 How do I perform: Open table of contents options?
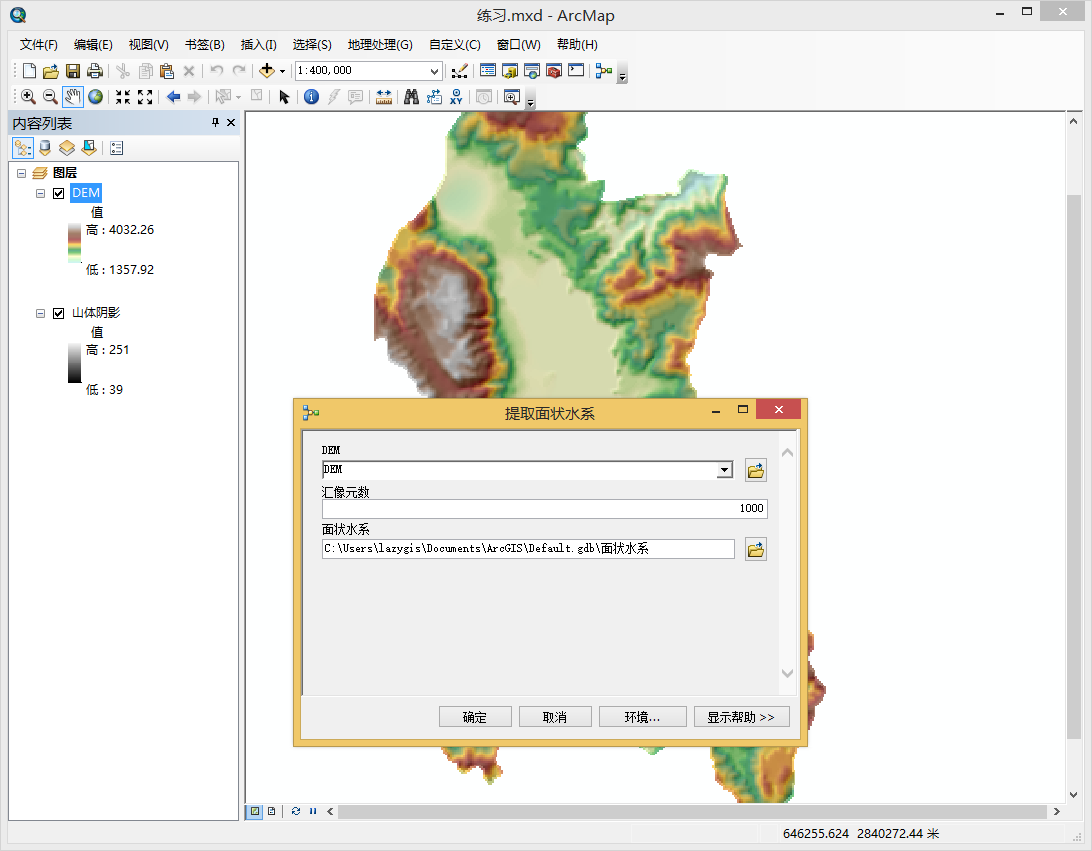(x=116, y=148)
